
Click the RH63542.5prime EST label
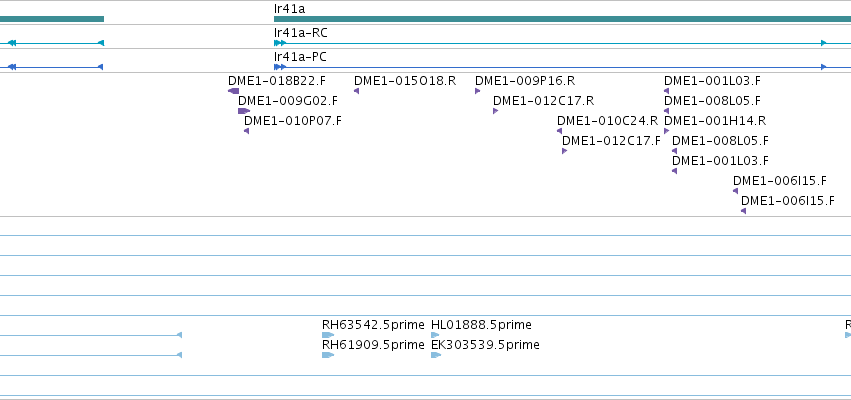[x=373, y=325]
